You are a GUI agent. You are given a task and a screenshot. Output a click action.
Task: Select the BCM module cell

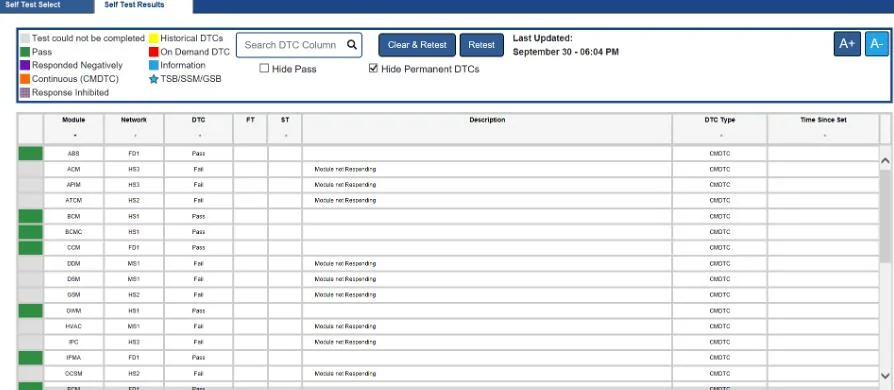pyautogui.click(x=74, y=217)
